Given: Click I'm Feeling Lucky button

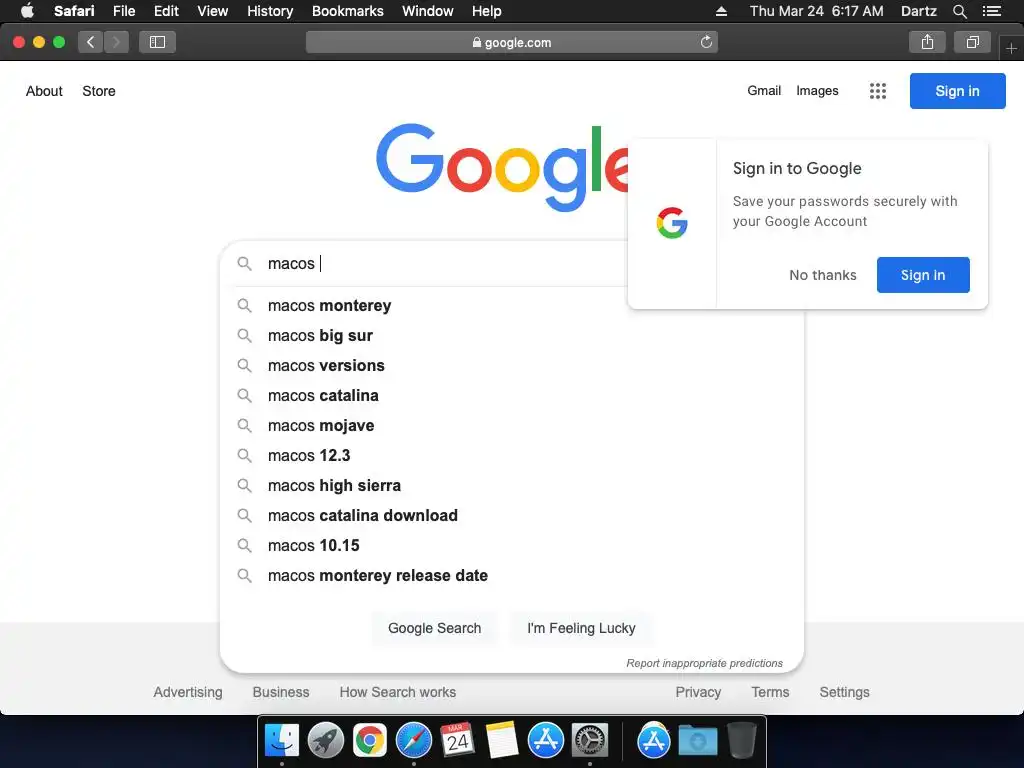Looking at the screenshot, I should (x=581, y=628).
